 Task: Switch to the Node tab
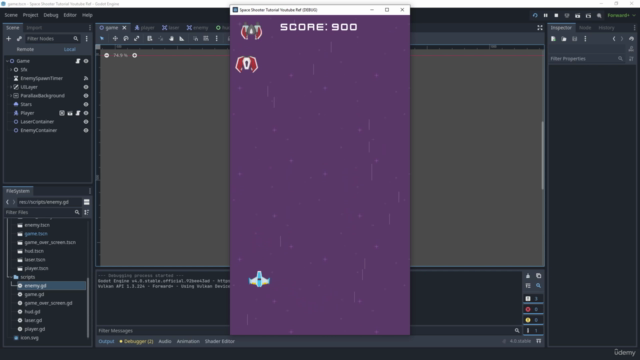[585, 28]
